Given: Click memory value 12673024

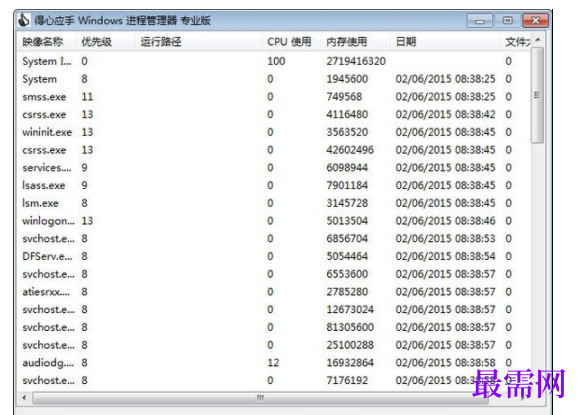Looking at the screenshot, I should 350,310.
